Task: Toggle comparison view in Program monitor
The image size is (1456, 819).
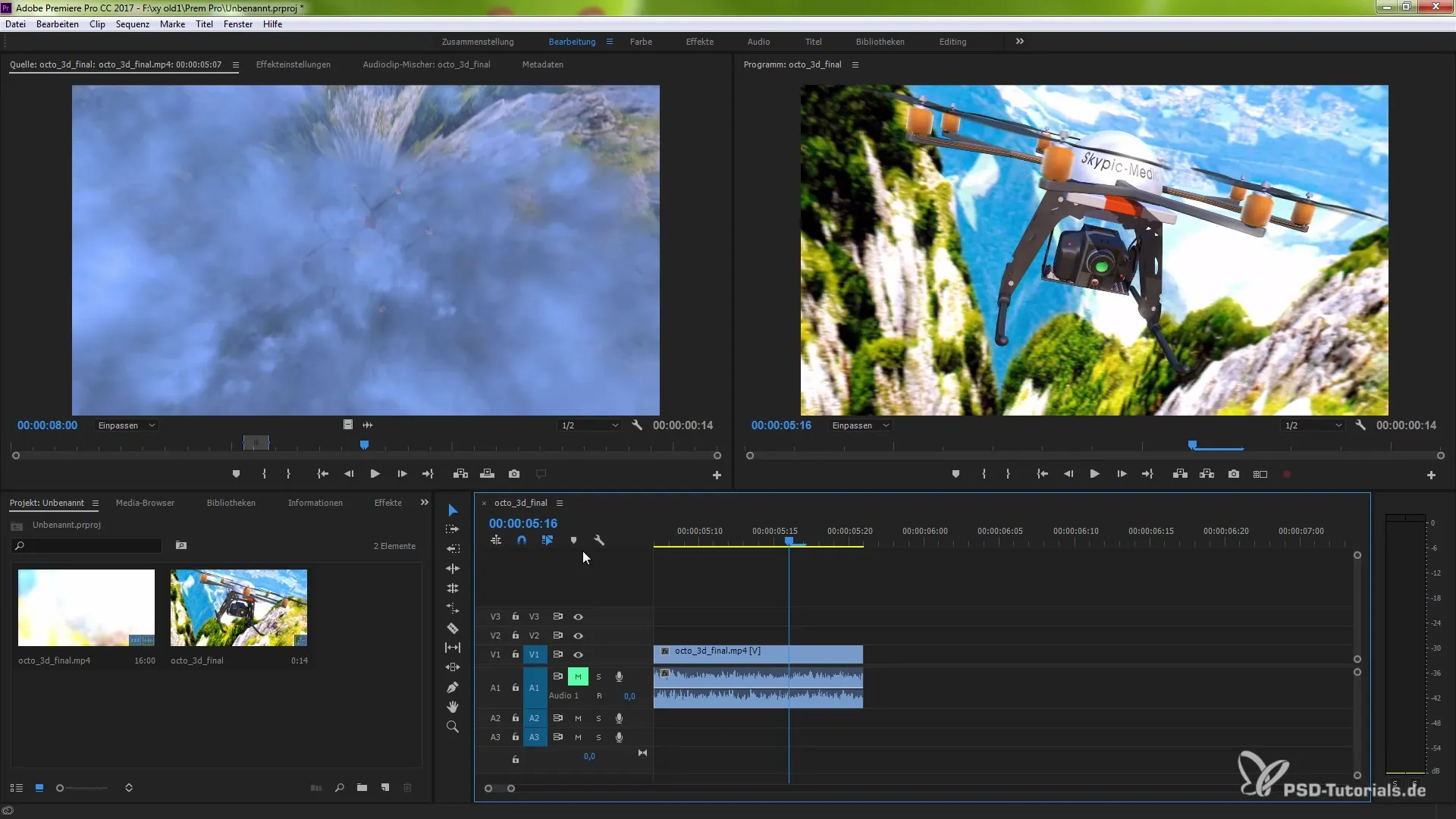Action: [x=1260, y=474]
